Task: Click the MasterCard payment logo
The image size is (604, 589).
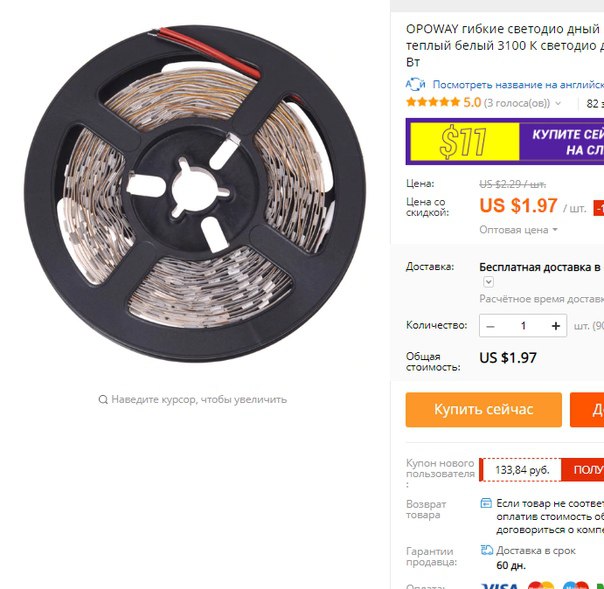Action: (541, 585)
